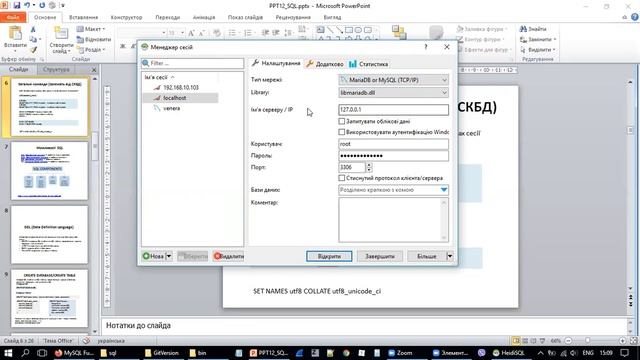This screenshot has height=360, width=640.
Task: Select the 192.168.10.103 session
Action: (181, 87)
